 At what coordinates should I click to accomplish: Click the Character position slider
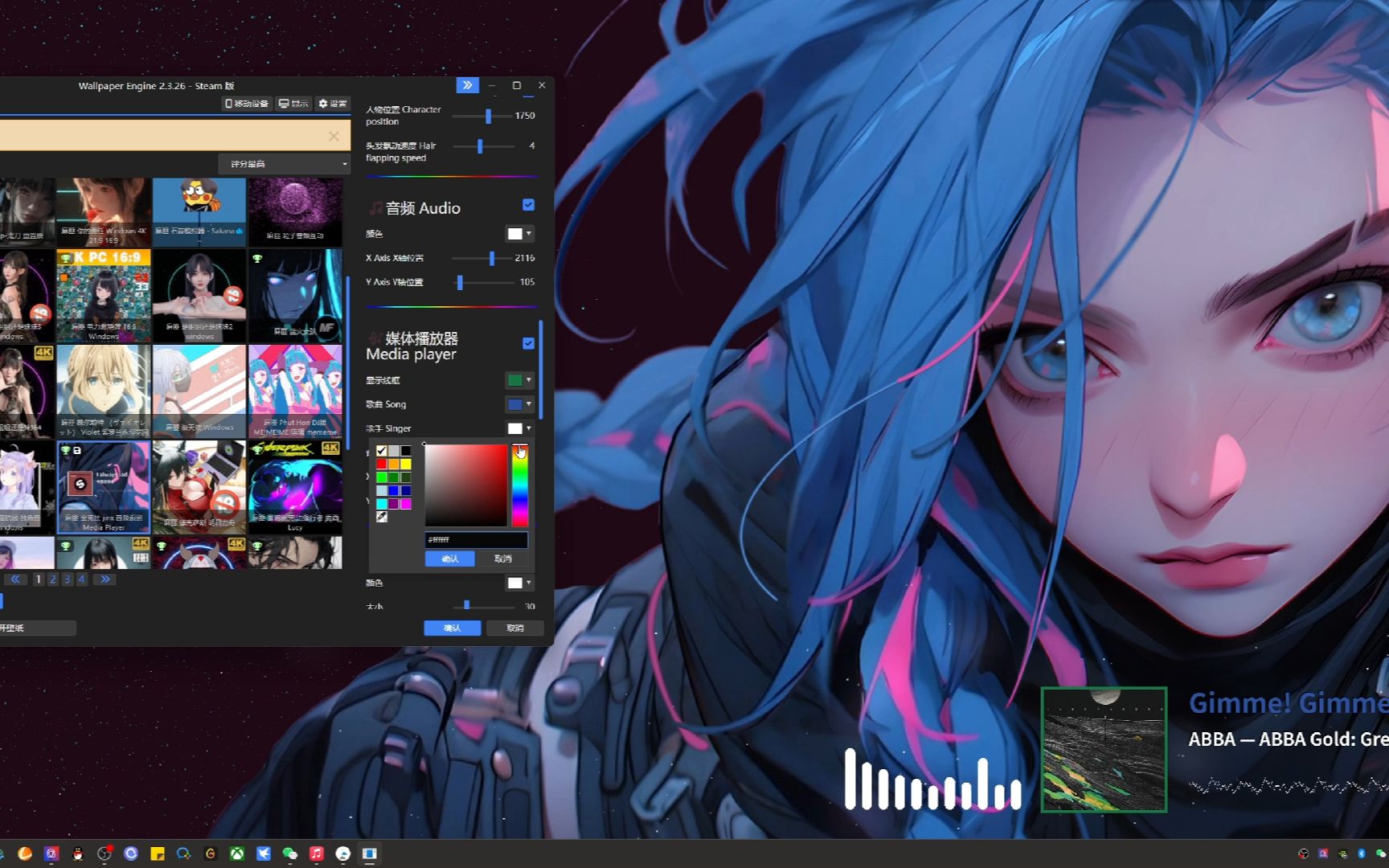483,116
